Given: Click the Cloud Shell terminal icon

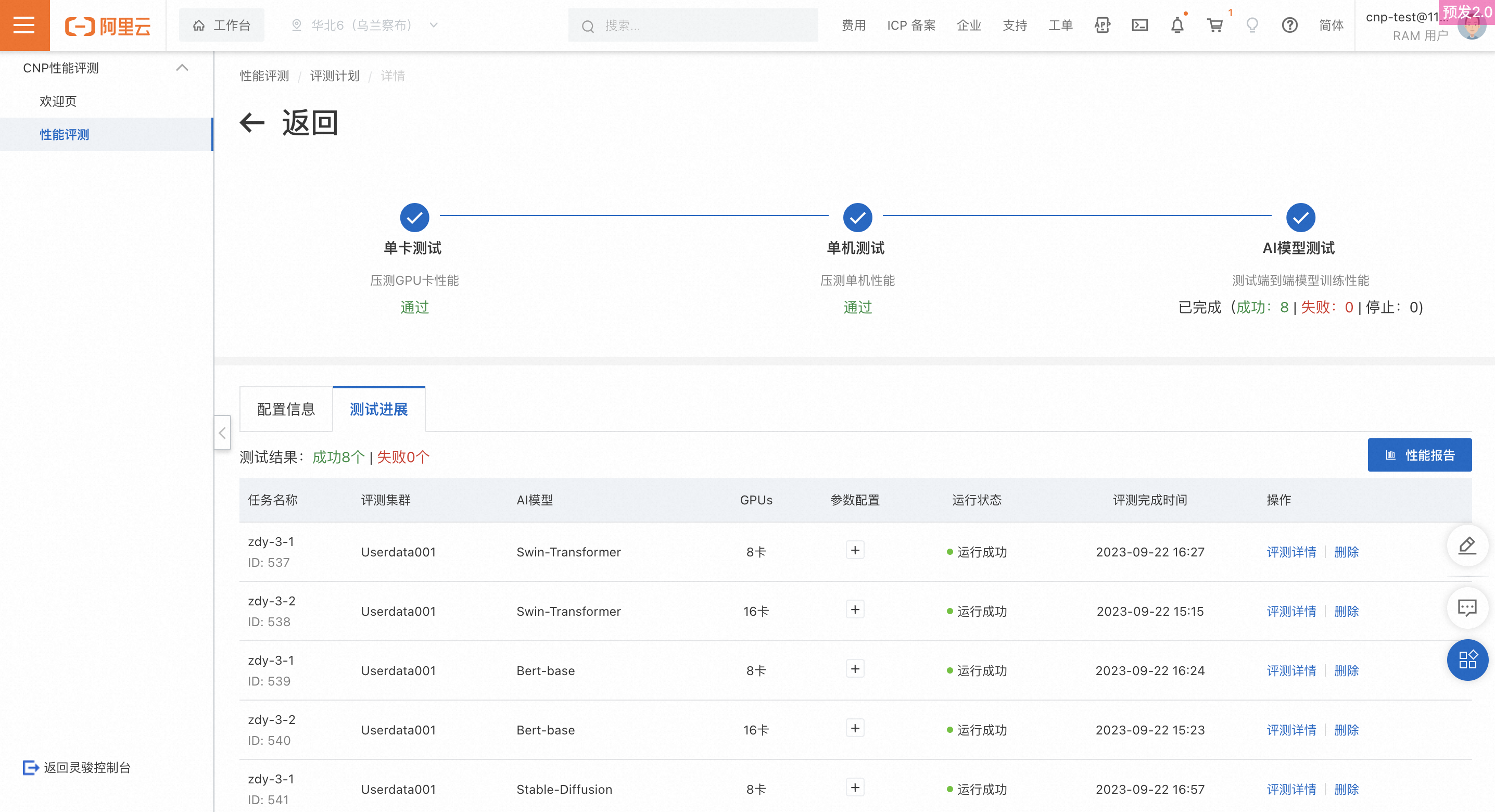Looking at the screenshot, I should click(x=1139, y=25).
